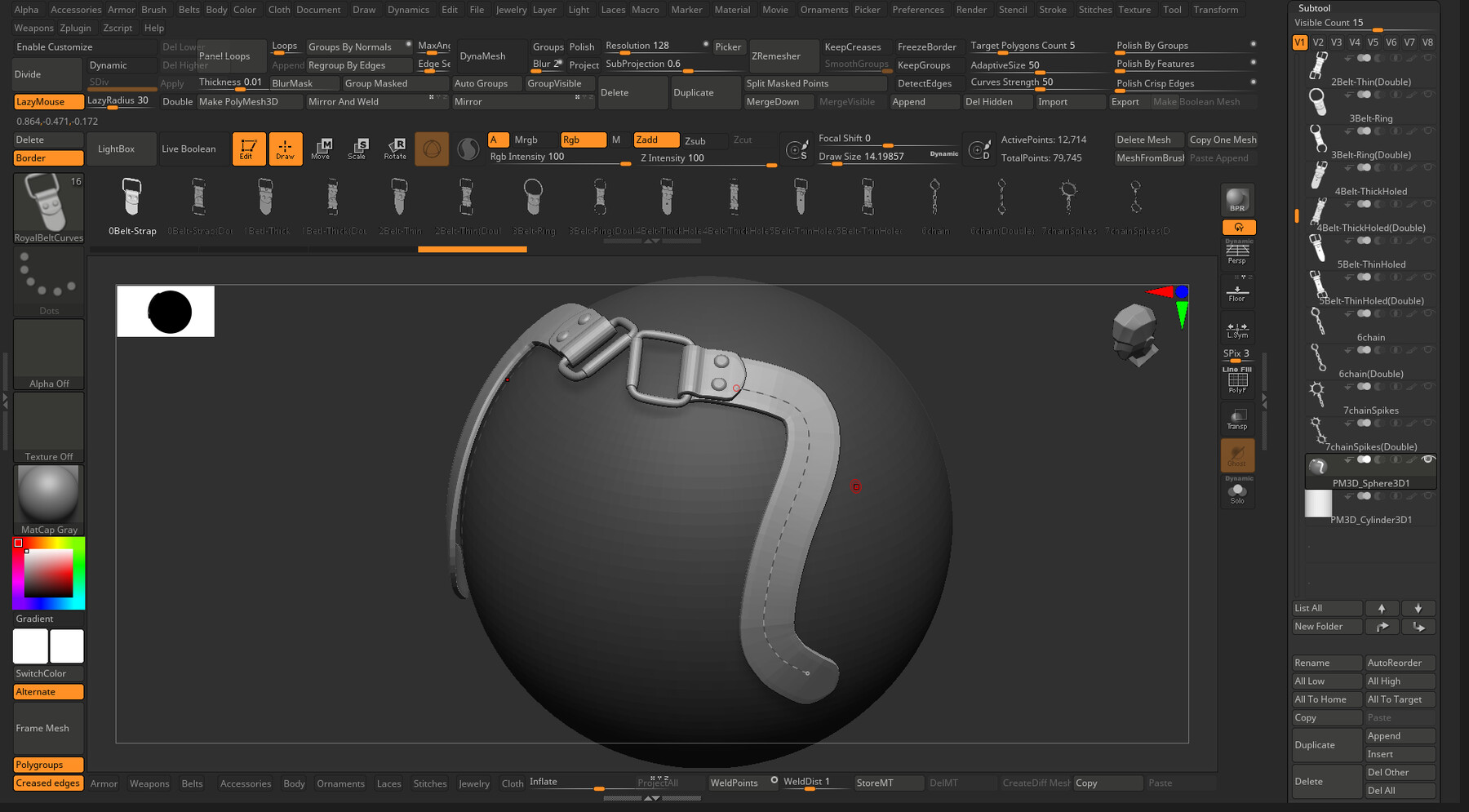
Task: Toggle the Zadd mode button
Action: (656, 140)
